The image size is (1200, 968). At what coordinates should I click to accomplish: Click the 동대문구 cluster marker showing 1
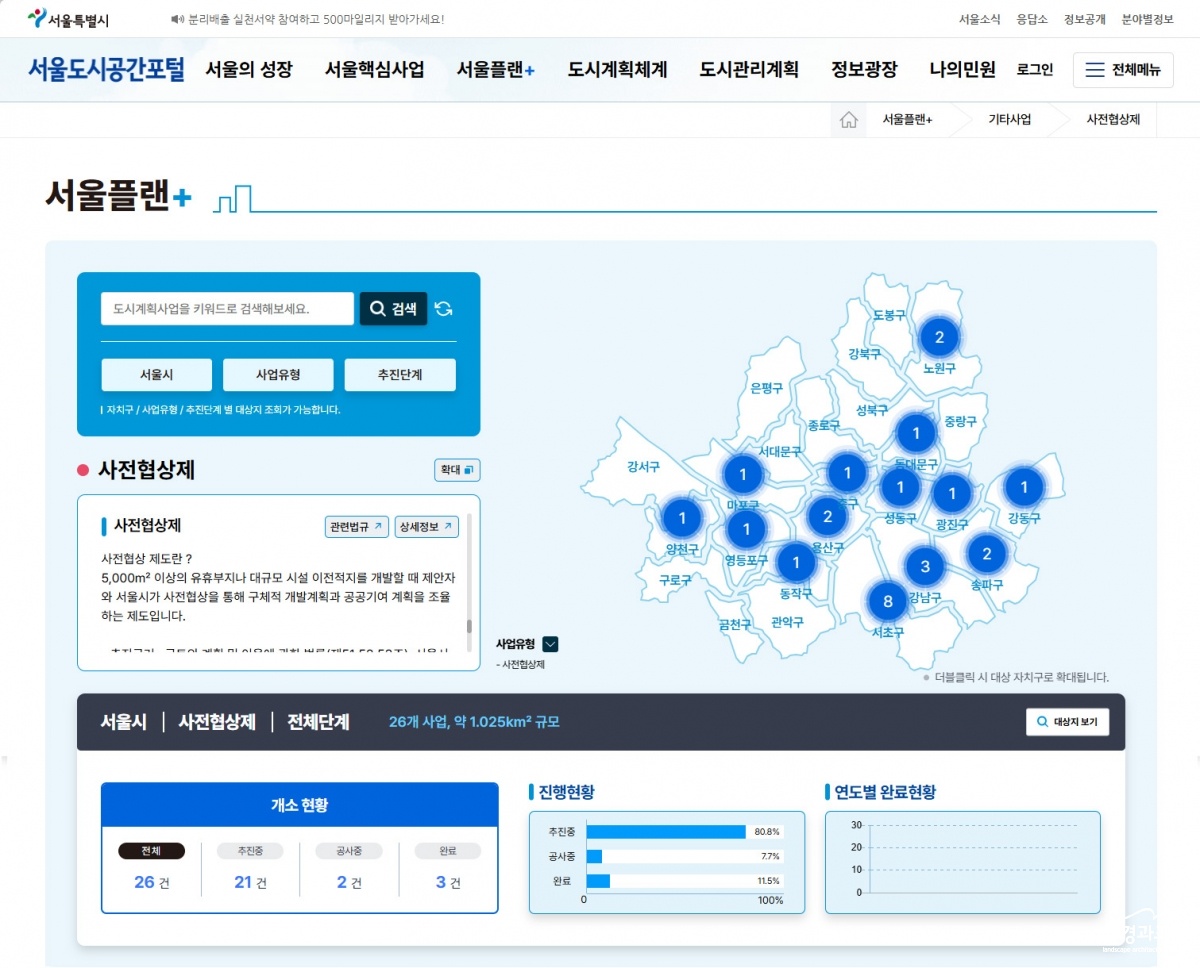(916, 433)
